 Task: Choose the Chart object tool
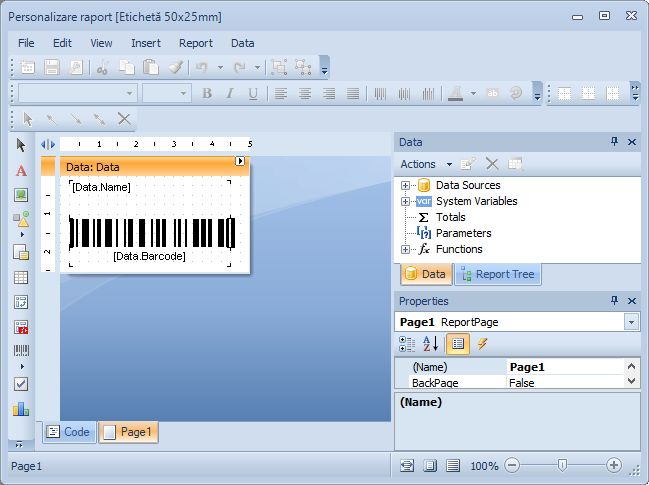(x=21, y=408)
